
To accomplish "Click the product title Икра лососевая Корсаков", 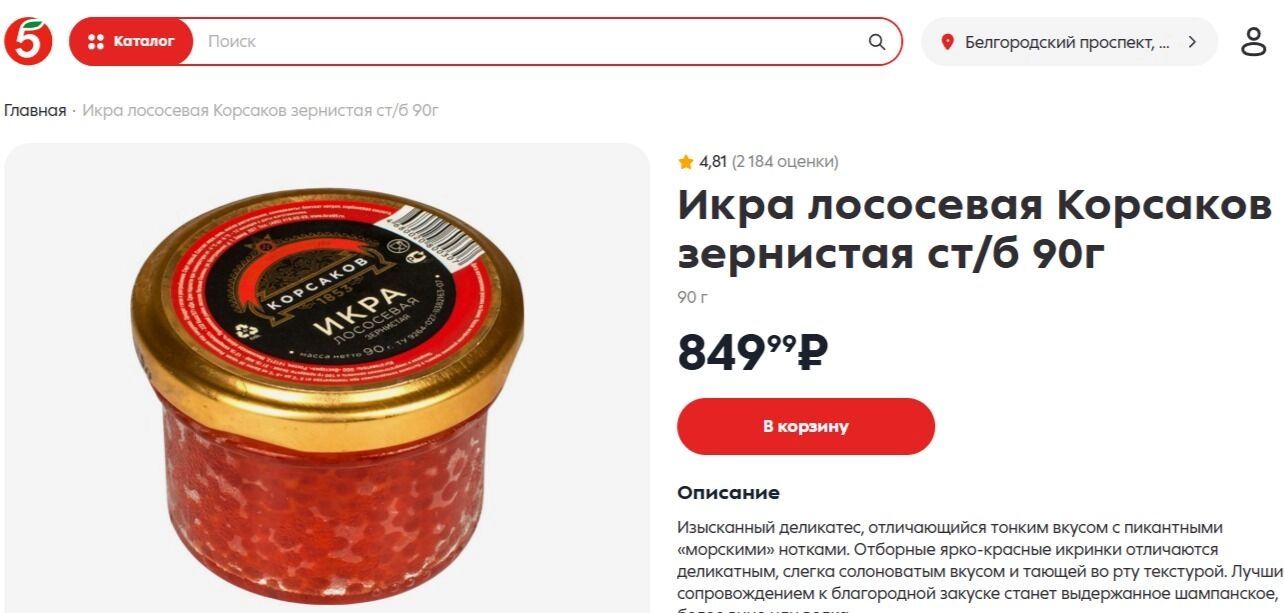I will pos(975,230).
